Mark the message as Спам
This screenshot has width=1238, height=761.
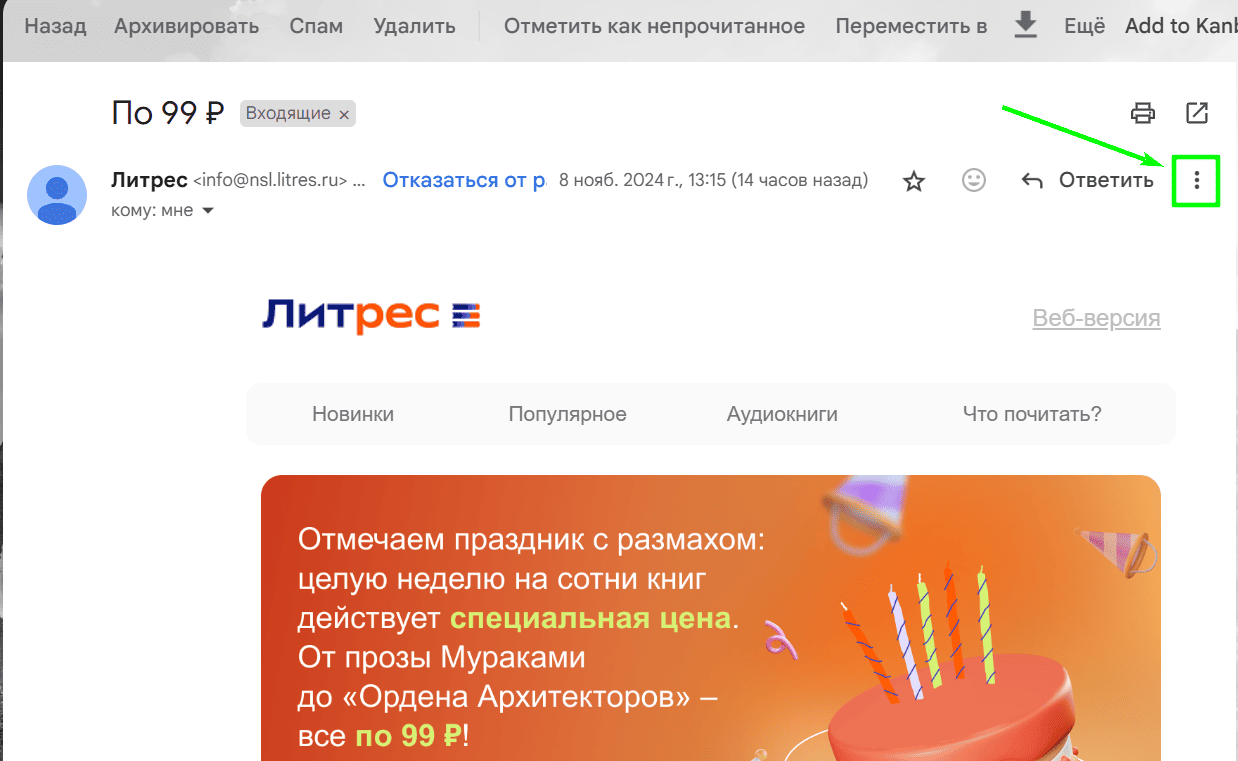316,26
